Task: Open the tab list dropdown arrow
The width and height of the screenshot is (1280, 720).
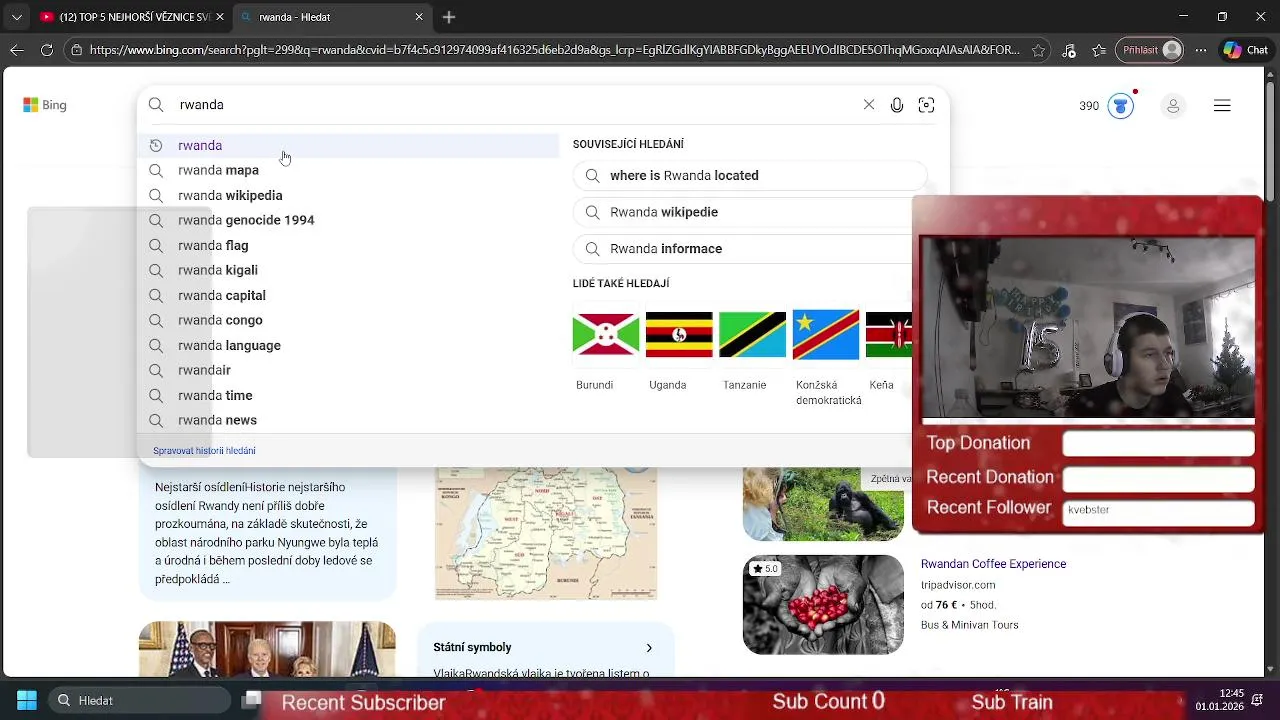Action: tap(16, 17)
